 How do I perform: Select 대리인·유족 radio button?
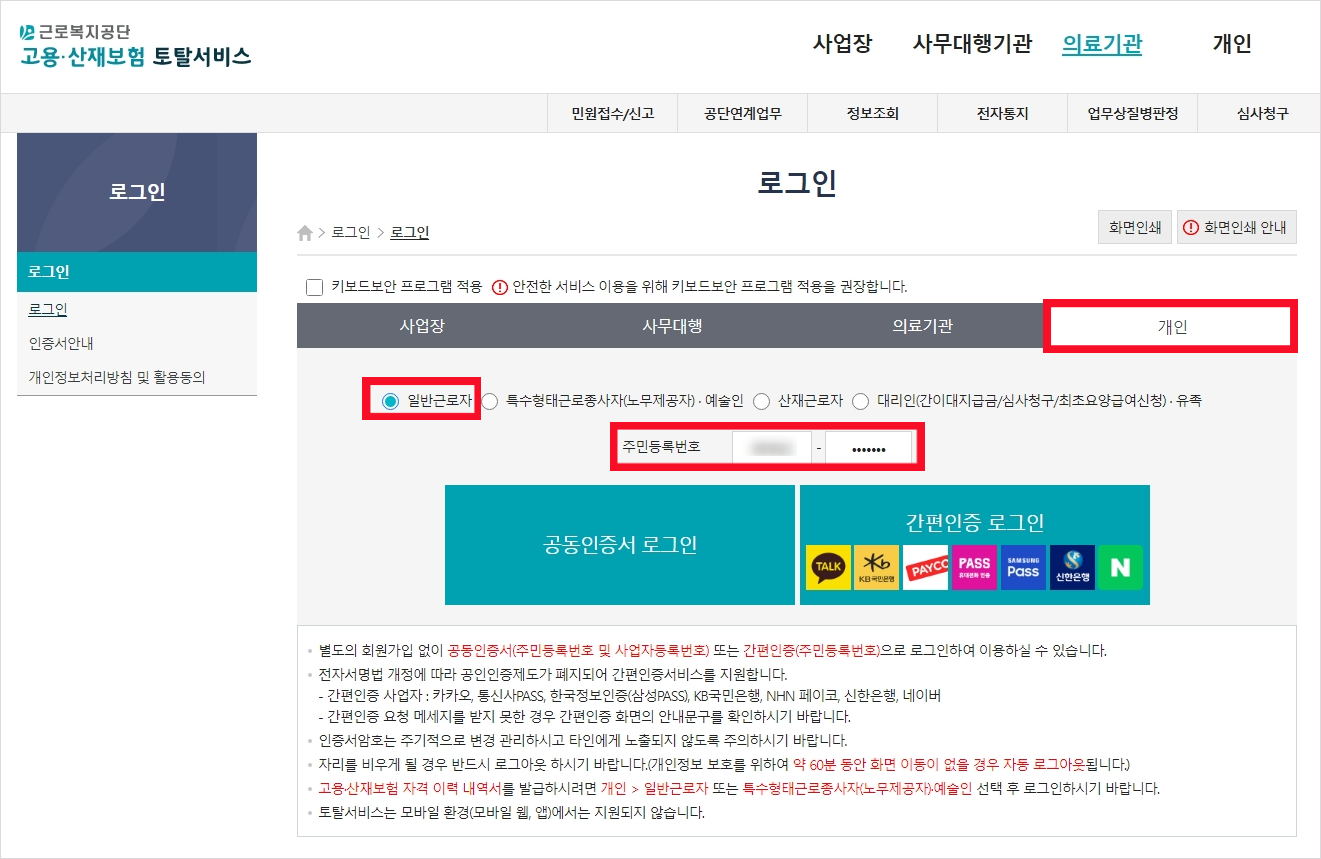(861, 401)
